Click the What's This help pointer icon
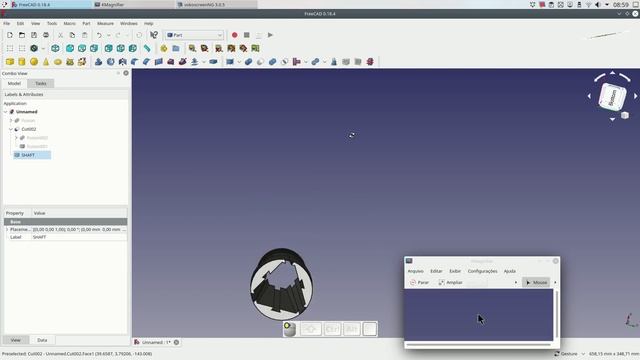Screen dimensions: 640x360 point(153,35)
